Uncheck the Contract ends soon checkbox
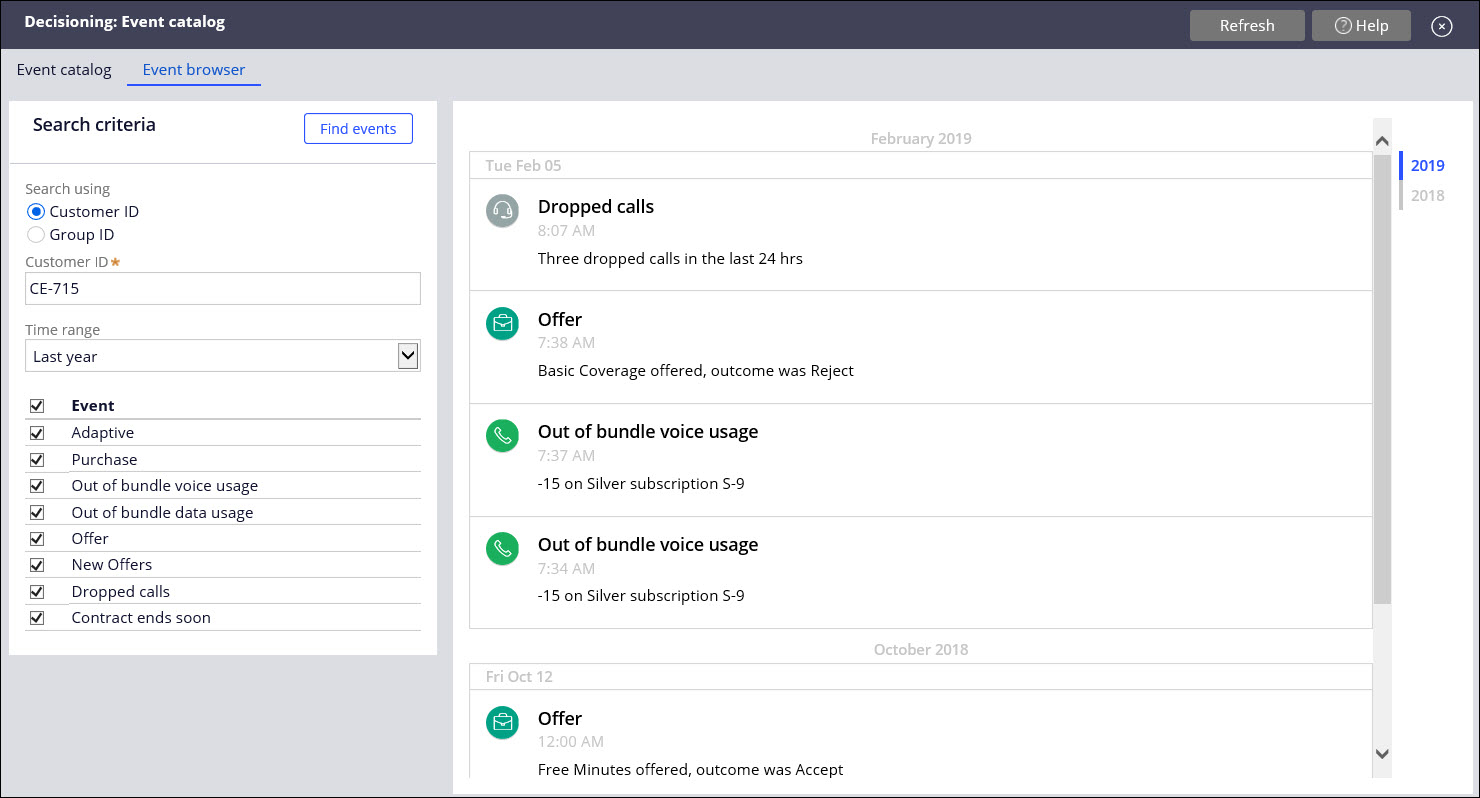Image resolution: width=1480 pixels, height=798 pixels. 37,618
